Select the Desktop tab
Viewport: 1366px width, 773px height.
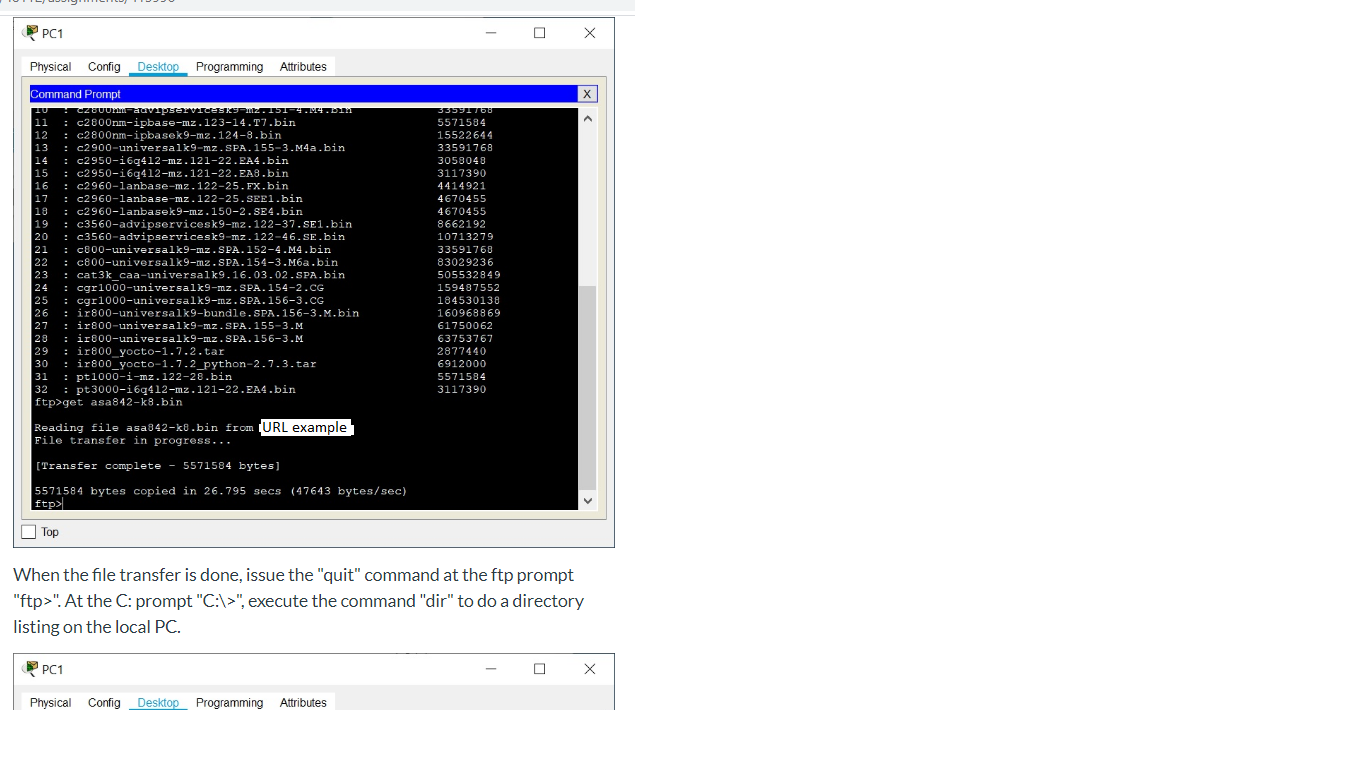[x=157, y=66]
